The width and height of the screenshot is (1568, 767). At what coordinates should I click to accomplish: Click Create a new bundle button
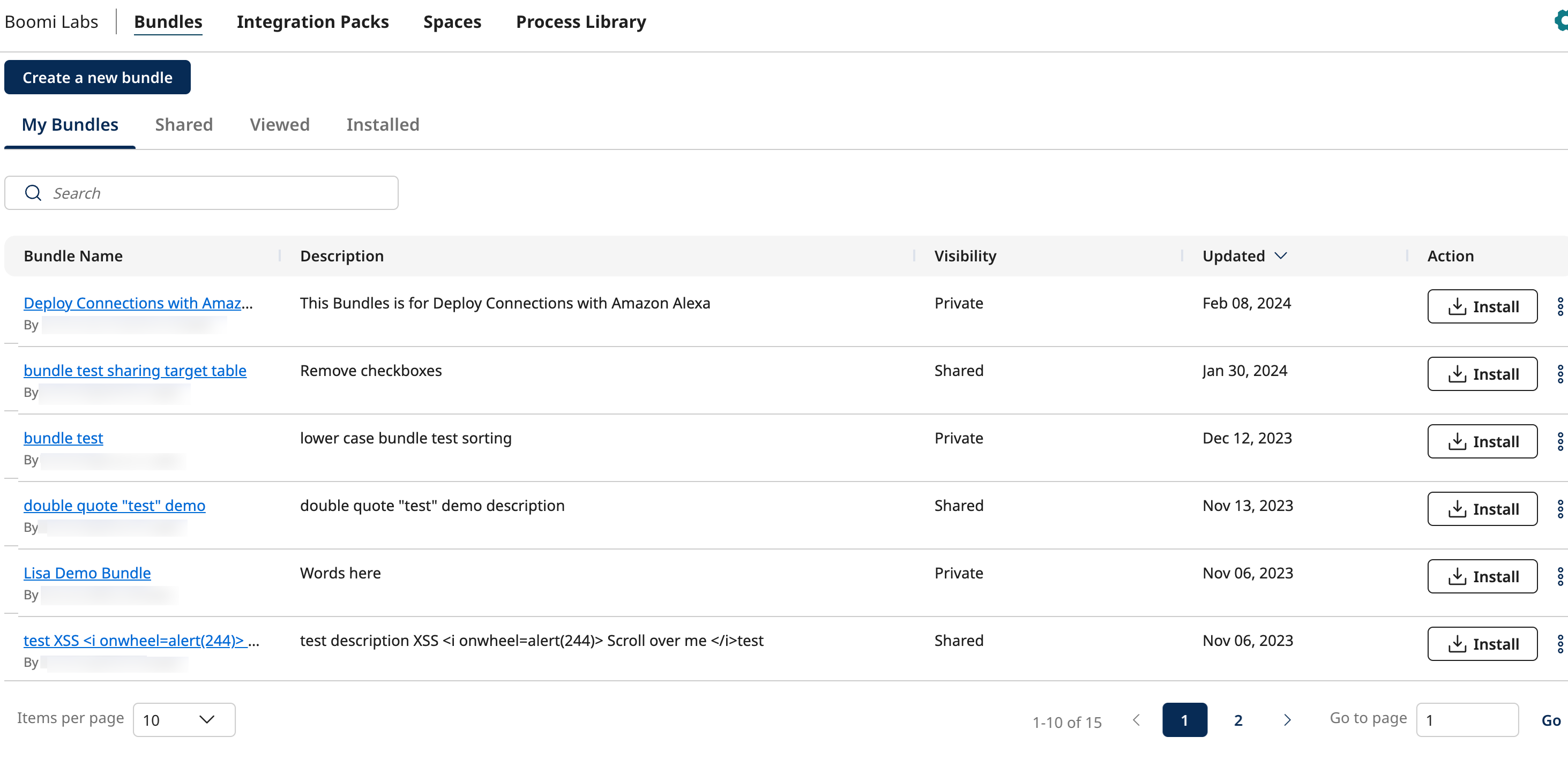click(98, 77)
